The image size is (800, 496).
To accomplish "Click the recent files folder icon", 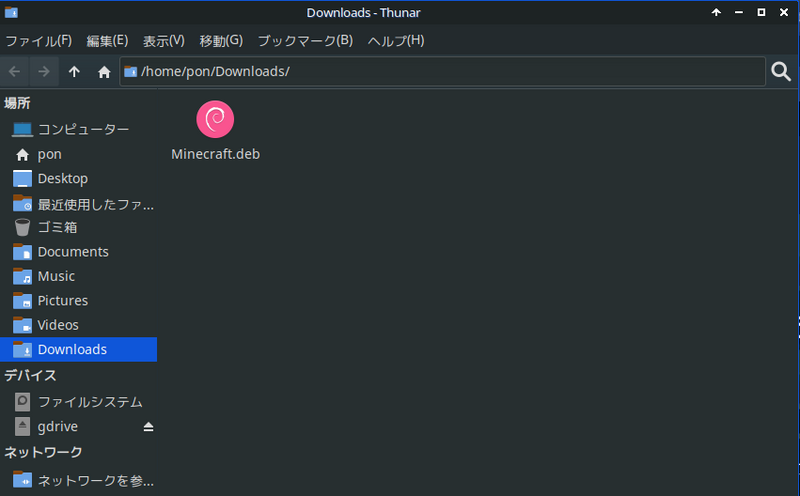I will [22, 204].
